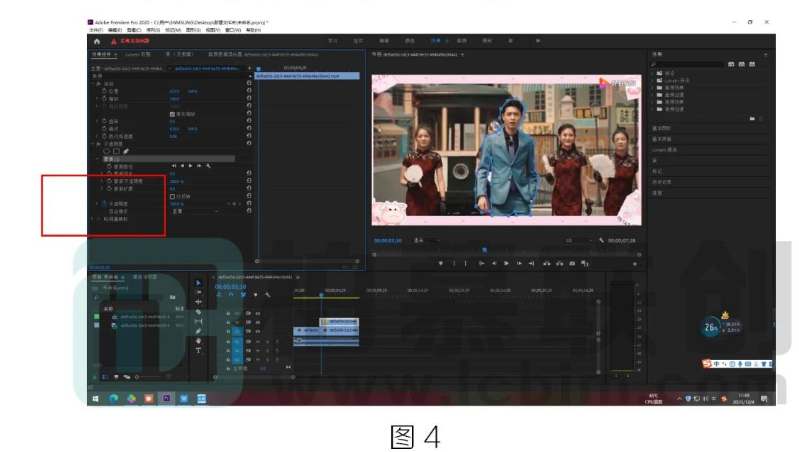Select the Selection arrow tool
Image resolution: width=799 pixels, height=452 pixels.
(198, 283)
